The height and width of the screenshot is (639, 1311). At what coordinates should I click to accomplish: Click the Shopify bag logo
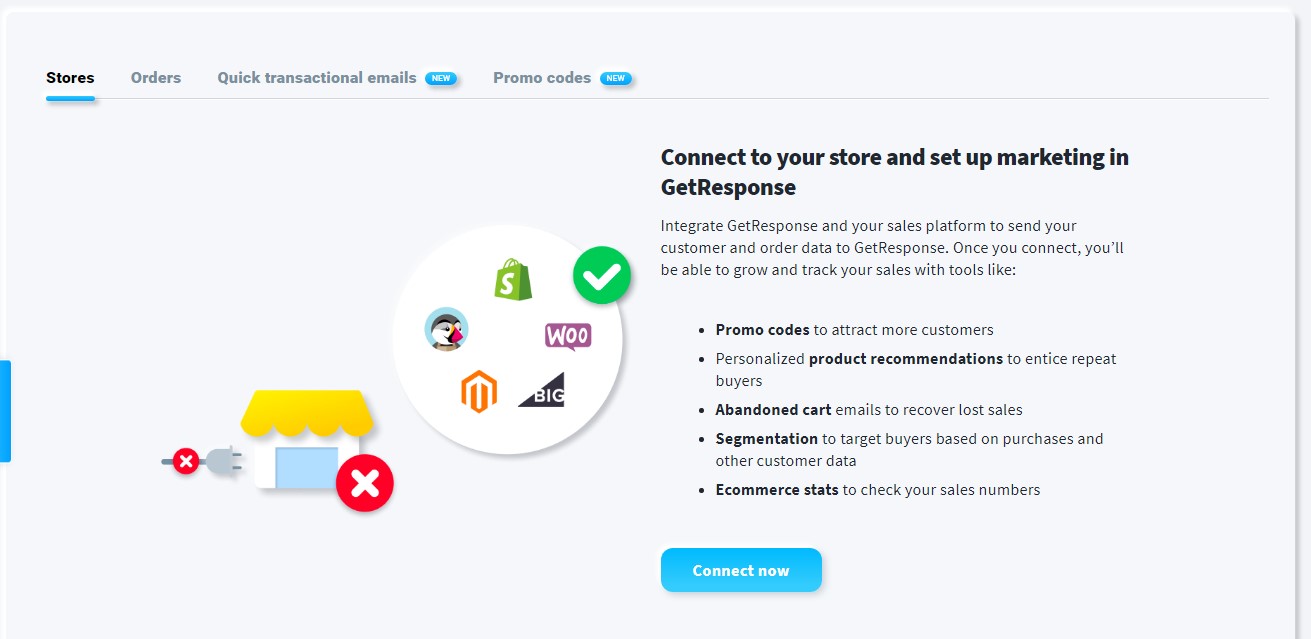coord(513,280)
